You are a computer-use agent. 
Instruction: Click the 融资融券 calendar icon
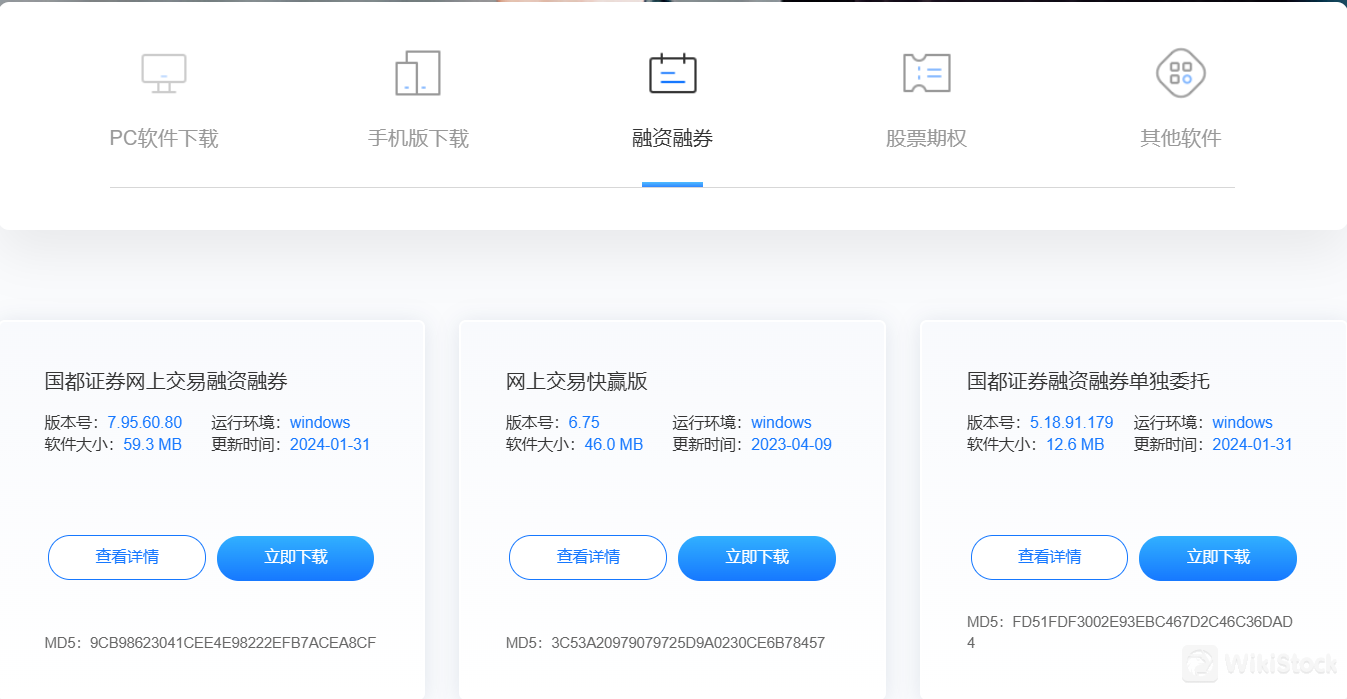coord(673,73)
